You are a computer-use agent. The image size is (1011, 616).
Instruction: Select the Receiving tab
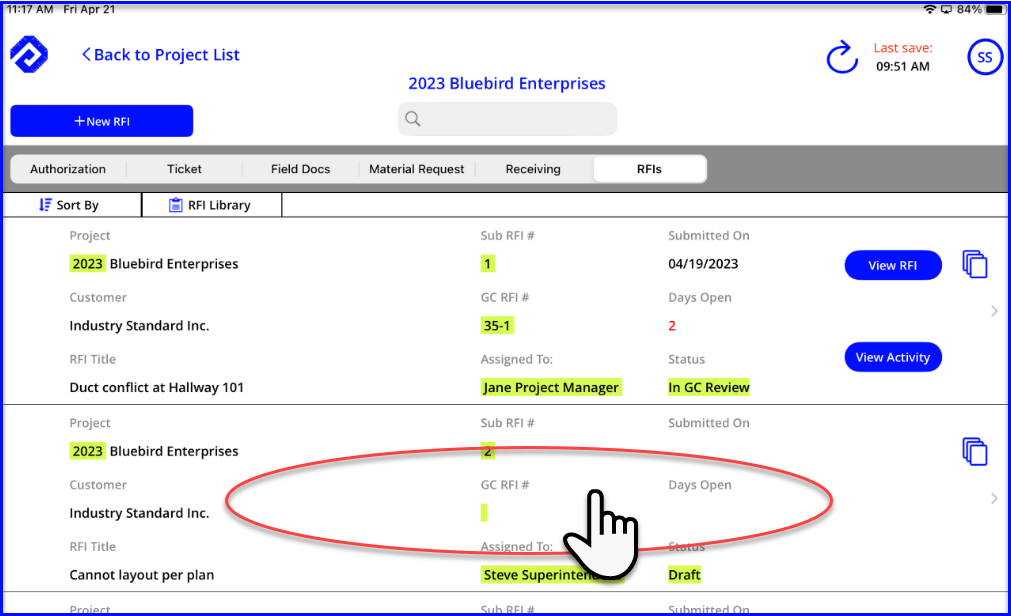[533, 169]
